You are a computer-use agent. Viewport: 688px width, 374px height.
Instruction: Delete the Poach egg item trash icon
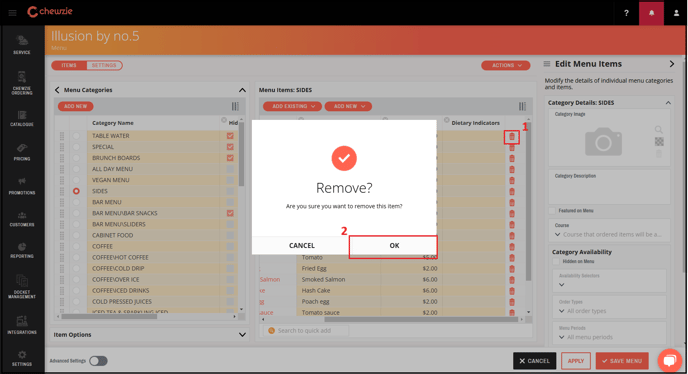point(512,302)
